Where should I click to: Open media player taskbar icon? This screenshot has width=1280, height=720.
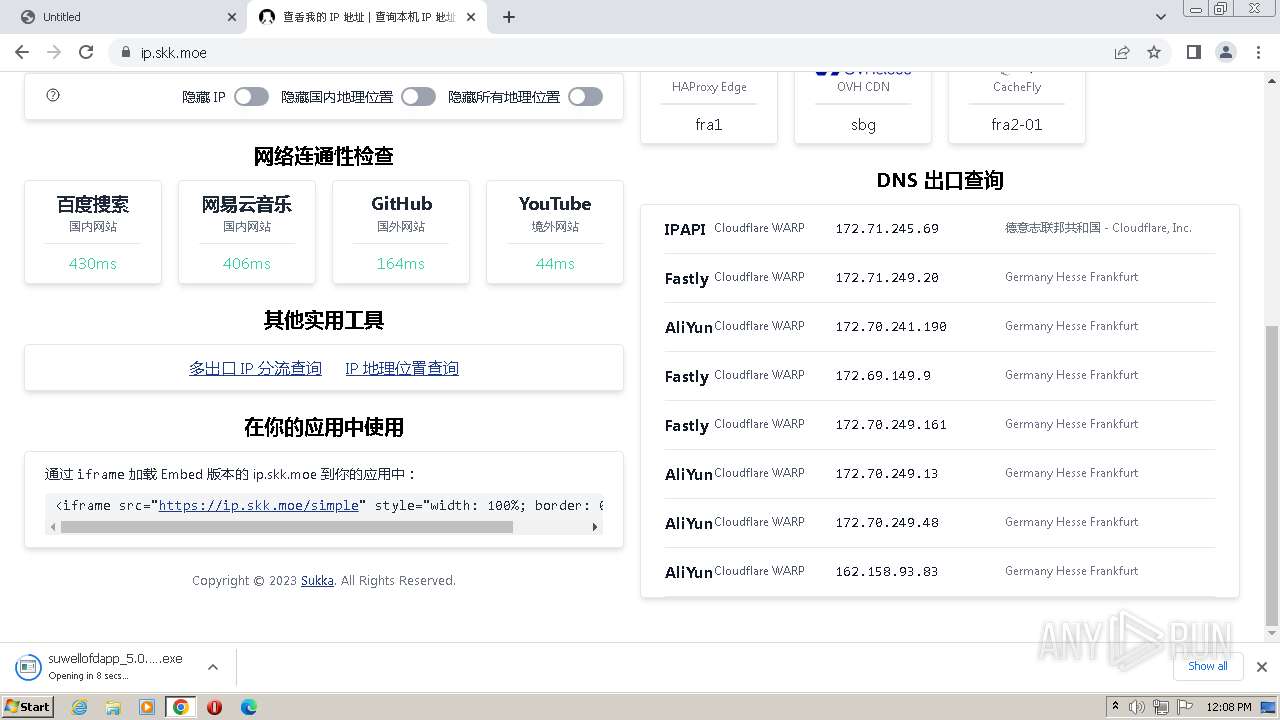point(147,707)
